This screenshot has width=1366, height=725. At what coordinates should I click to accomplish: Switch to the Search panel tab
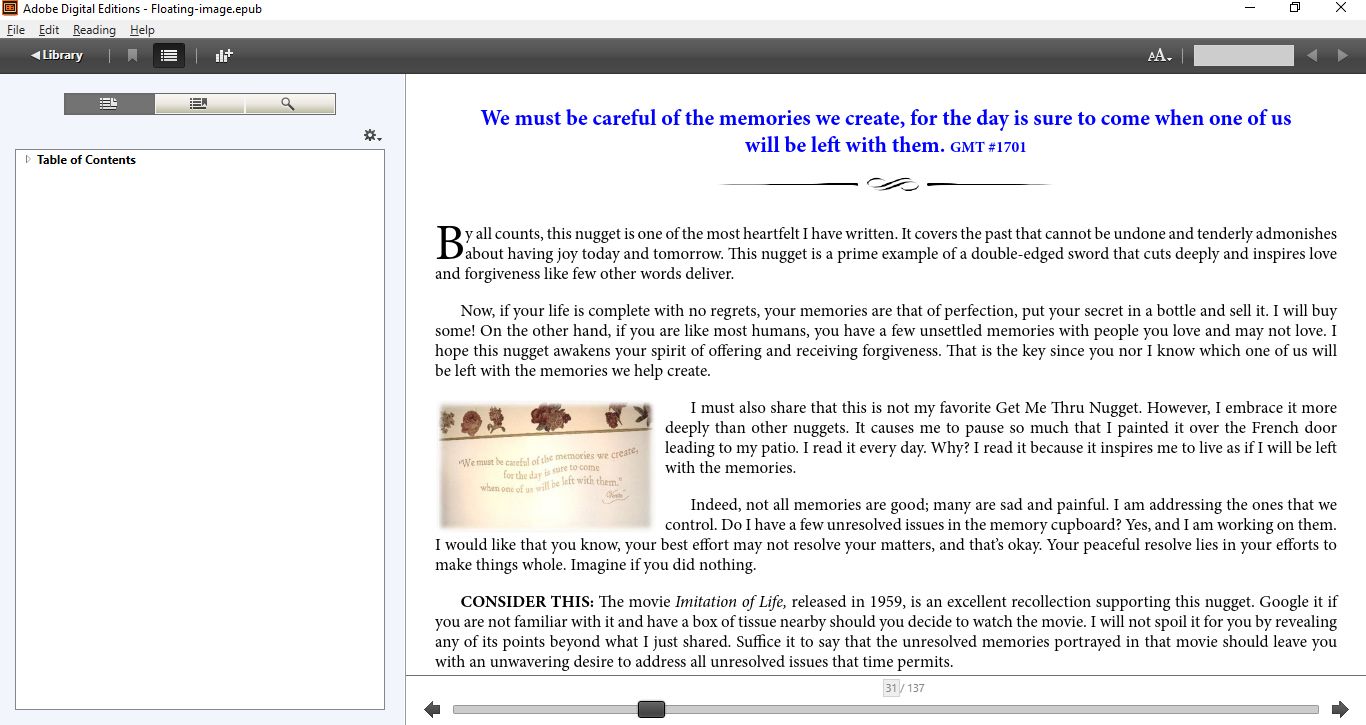[289, 104]
